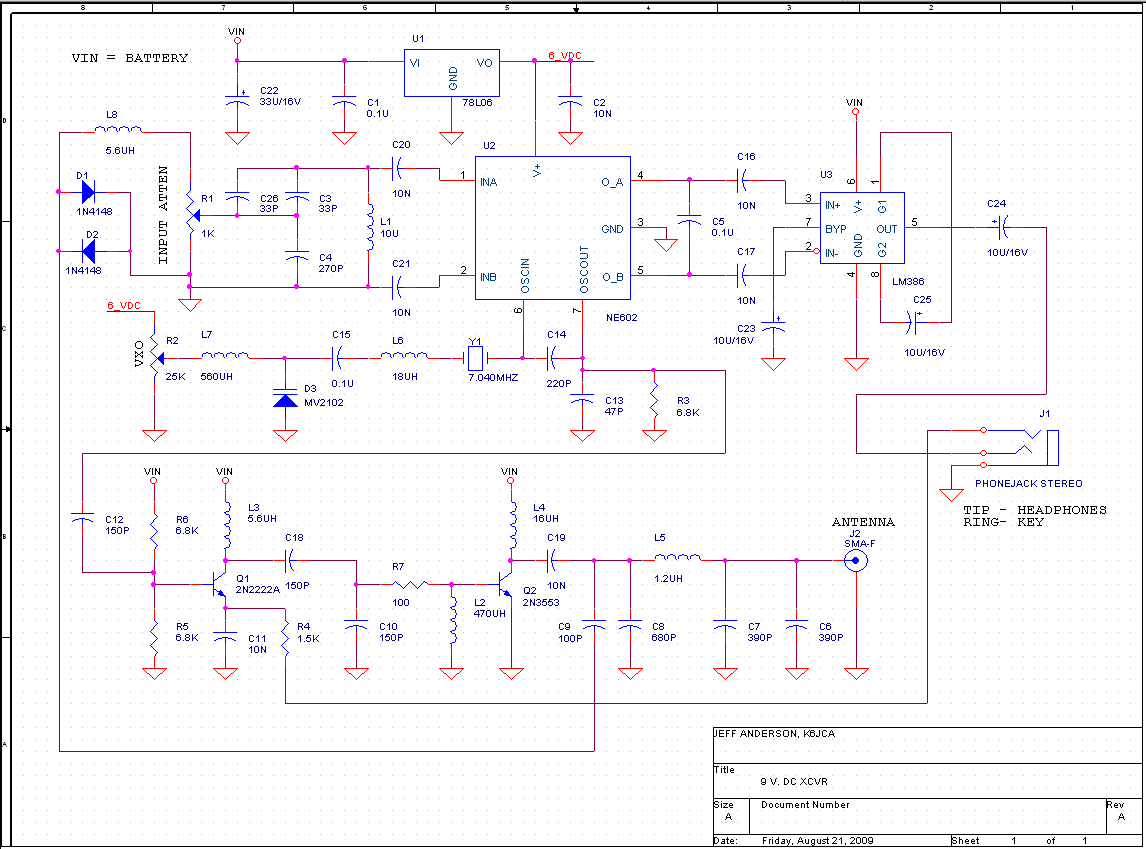Viewport: 1146px width, 849px height.
Task: Click inductor L8 5.6UH
Action: (118, 130)
